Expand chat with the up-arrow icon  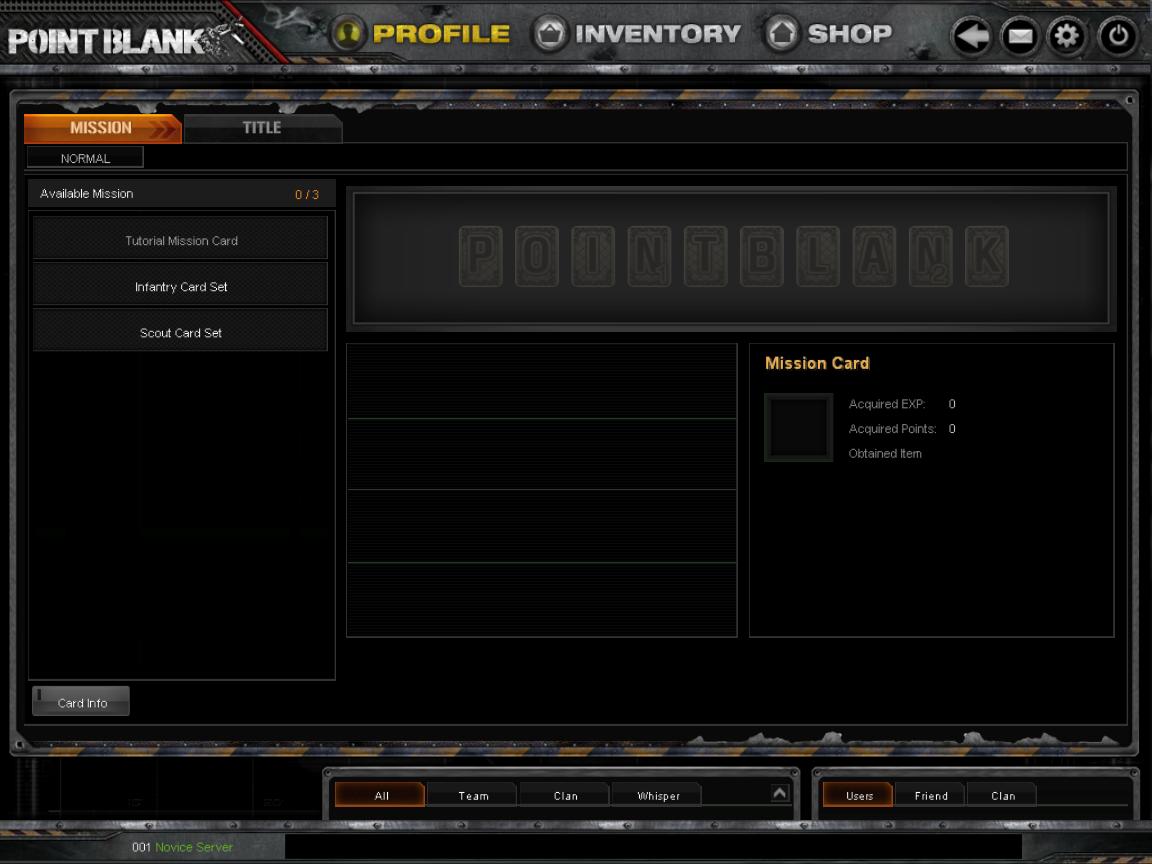coord(780,793)
